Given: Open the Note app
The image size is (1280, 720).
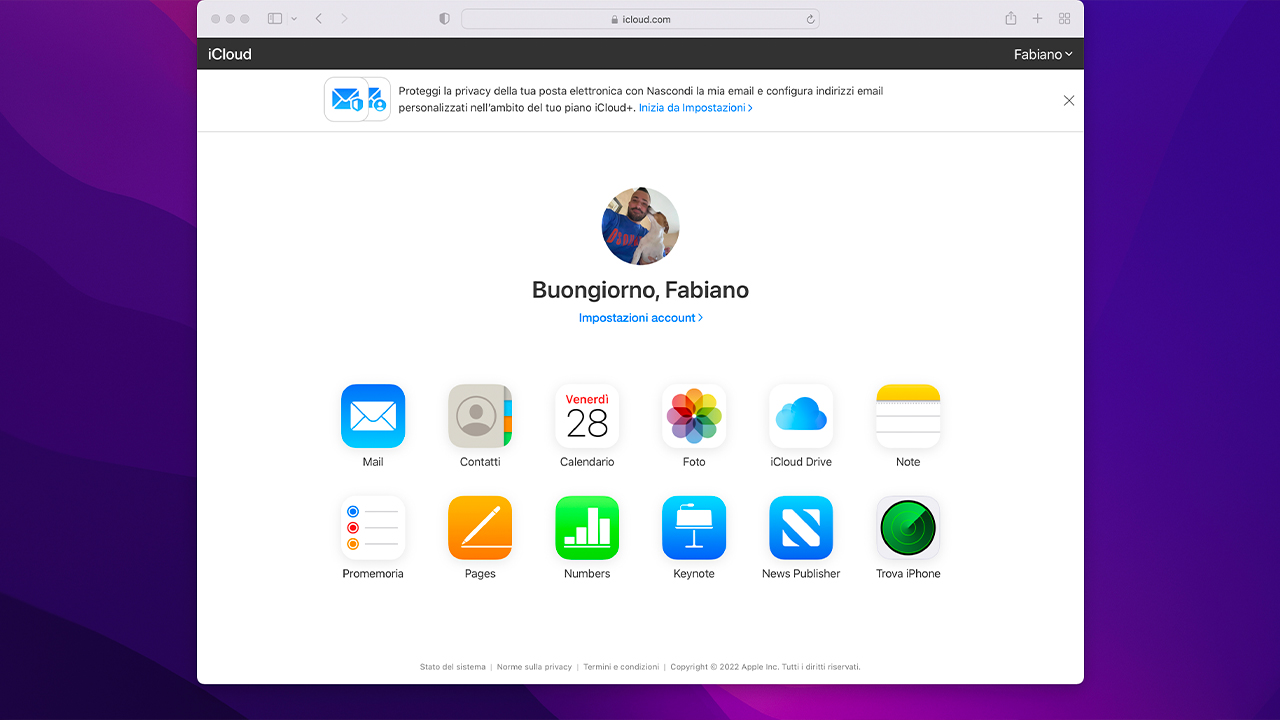Looking at the screenshot, I should coord(908,416).
